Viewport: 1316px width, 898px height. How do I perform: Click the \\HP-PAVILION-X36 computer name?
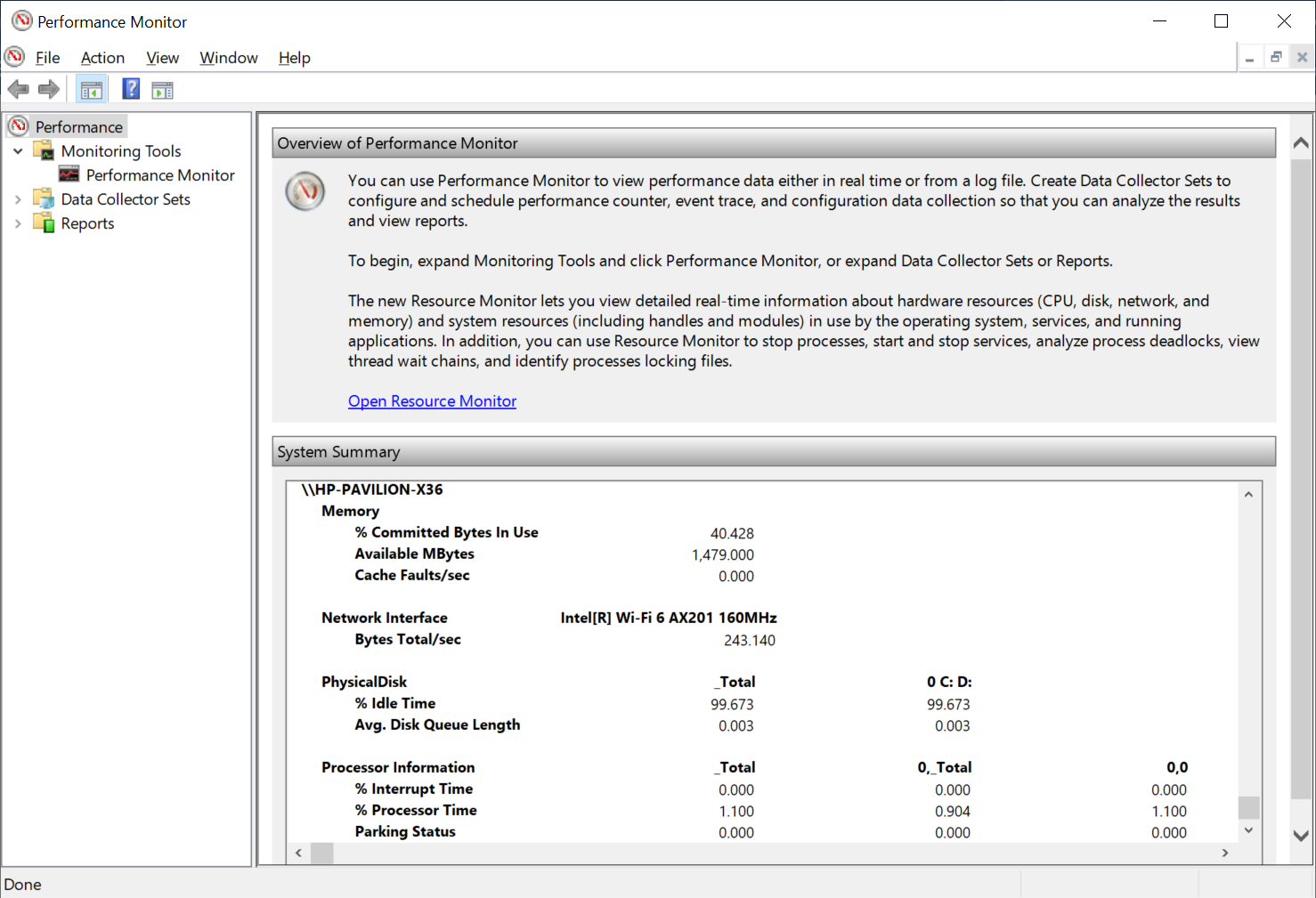click(x=372, y=489)
